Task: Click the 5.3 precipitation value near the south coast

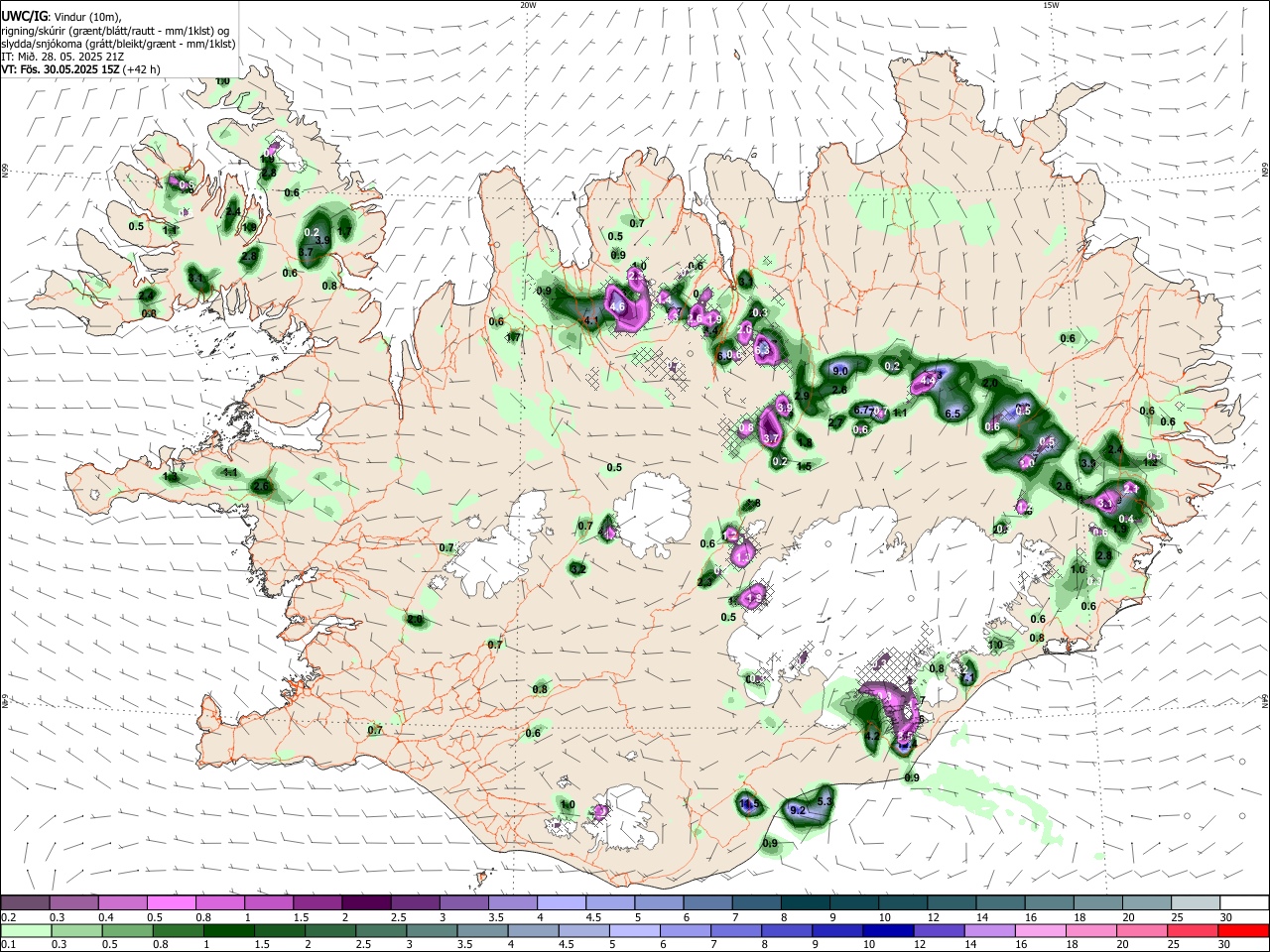Action: click(x=825, y=799)
